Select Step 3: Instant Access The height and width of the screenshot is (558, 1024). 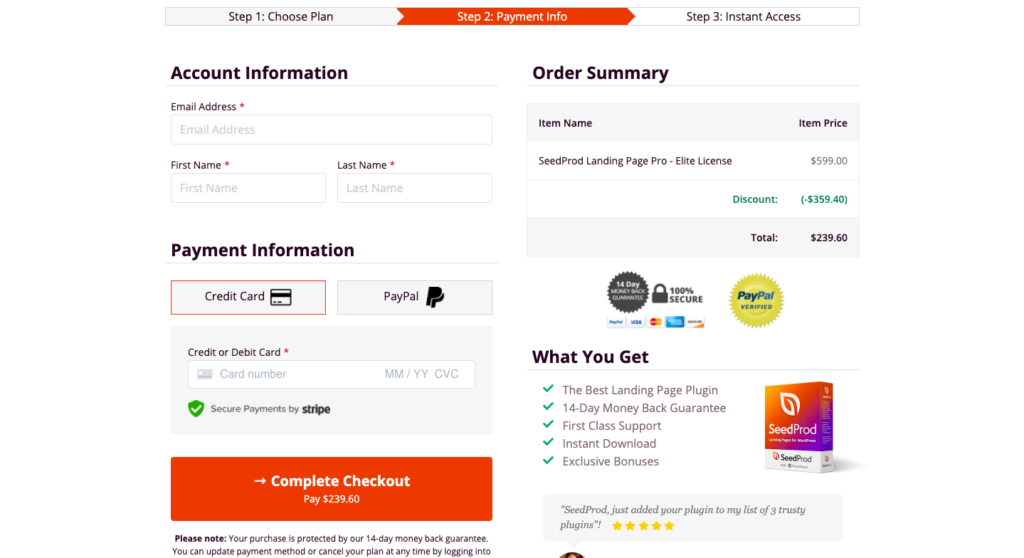[743, 16]
